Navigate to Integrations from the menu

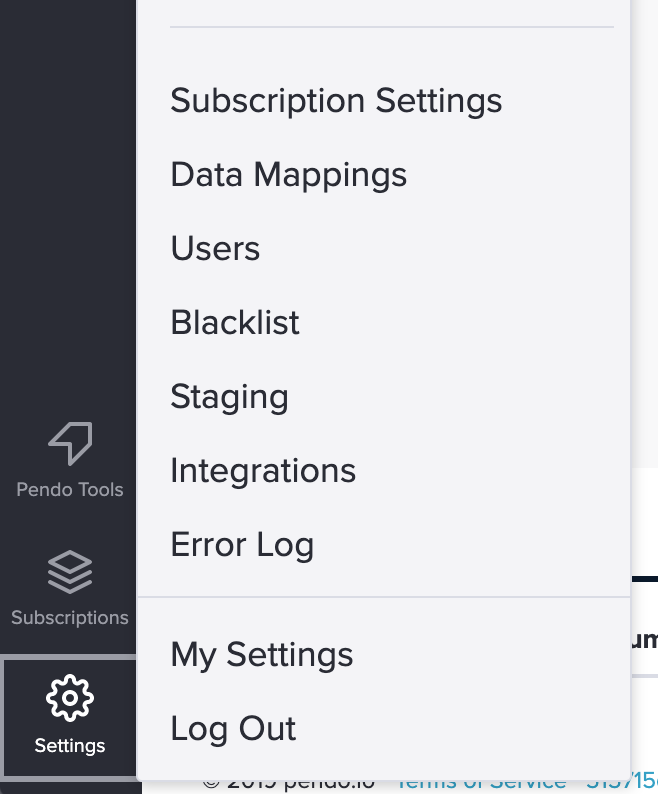[263, 470]
